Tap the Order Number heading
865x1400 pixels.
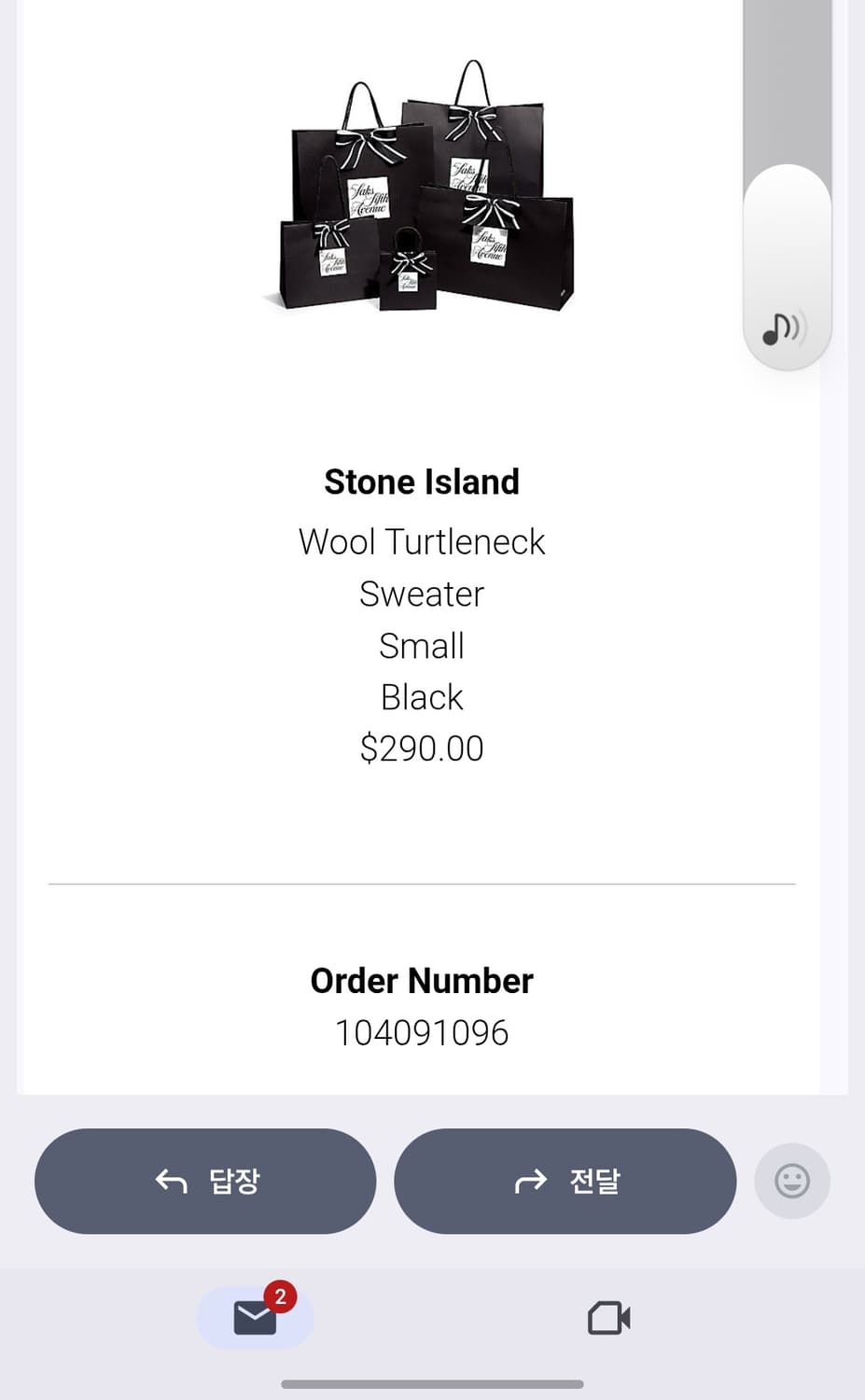tap(422, 981)
